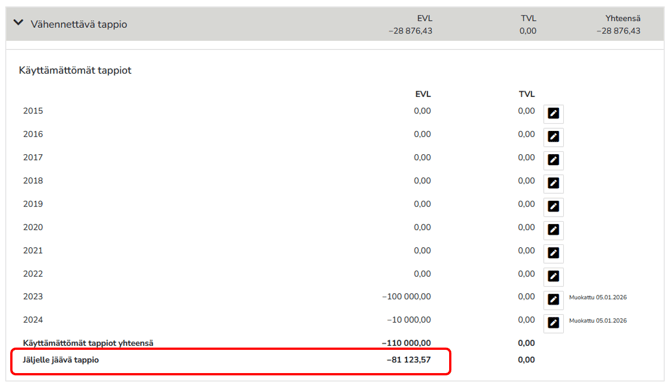This screenshot has height=385, width=670.
Task: Click the Muokattu 05.01.2026 note on 2024 row
Action: click(x=598, y=321)
